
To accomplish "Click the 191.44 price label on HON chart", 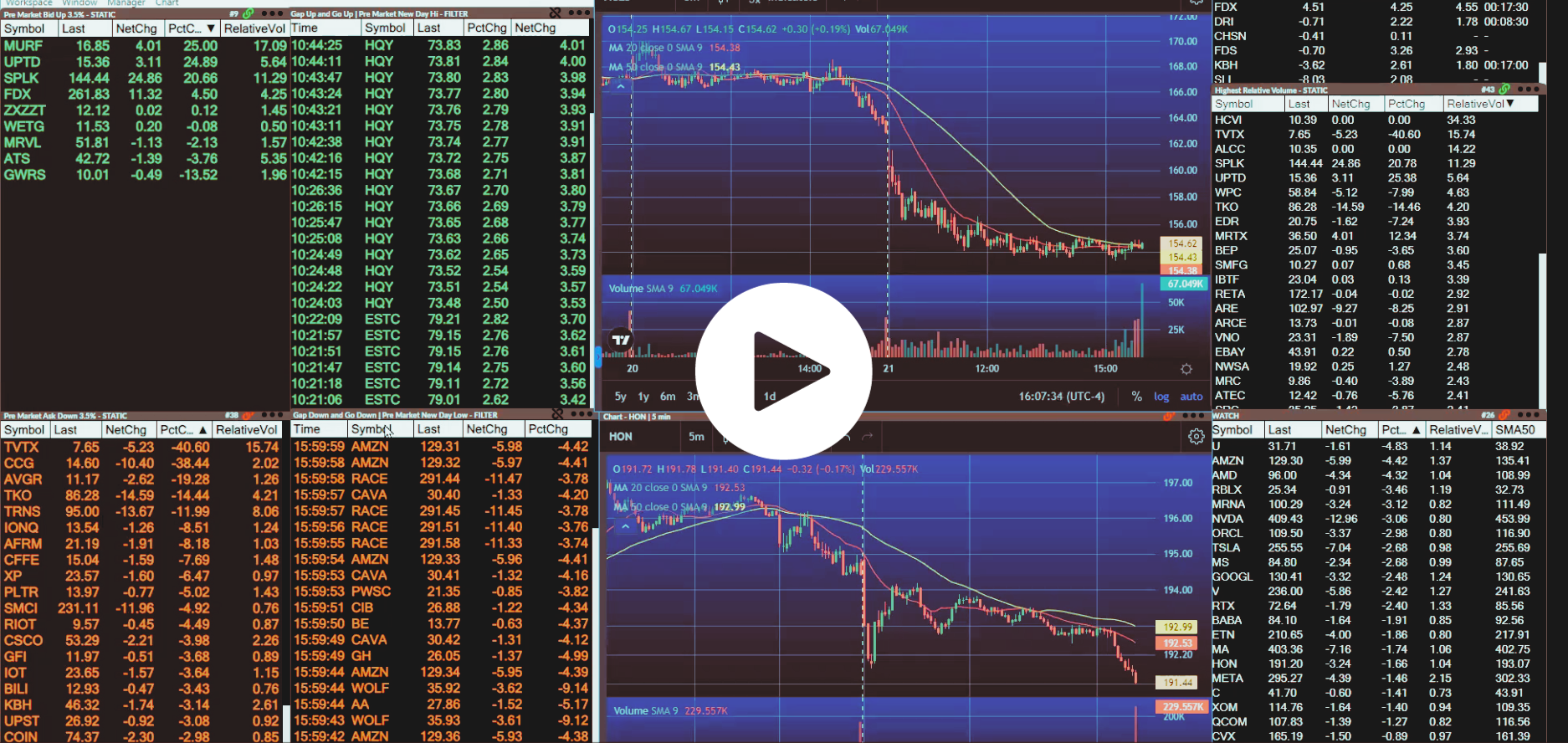I will tap(1177, 683).
